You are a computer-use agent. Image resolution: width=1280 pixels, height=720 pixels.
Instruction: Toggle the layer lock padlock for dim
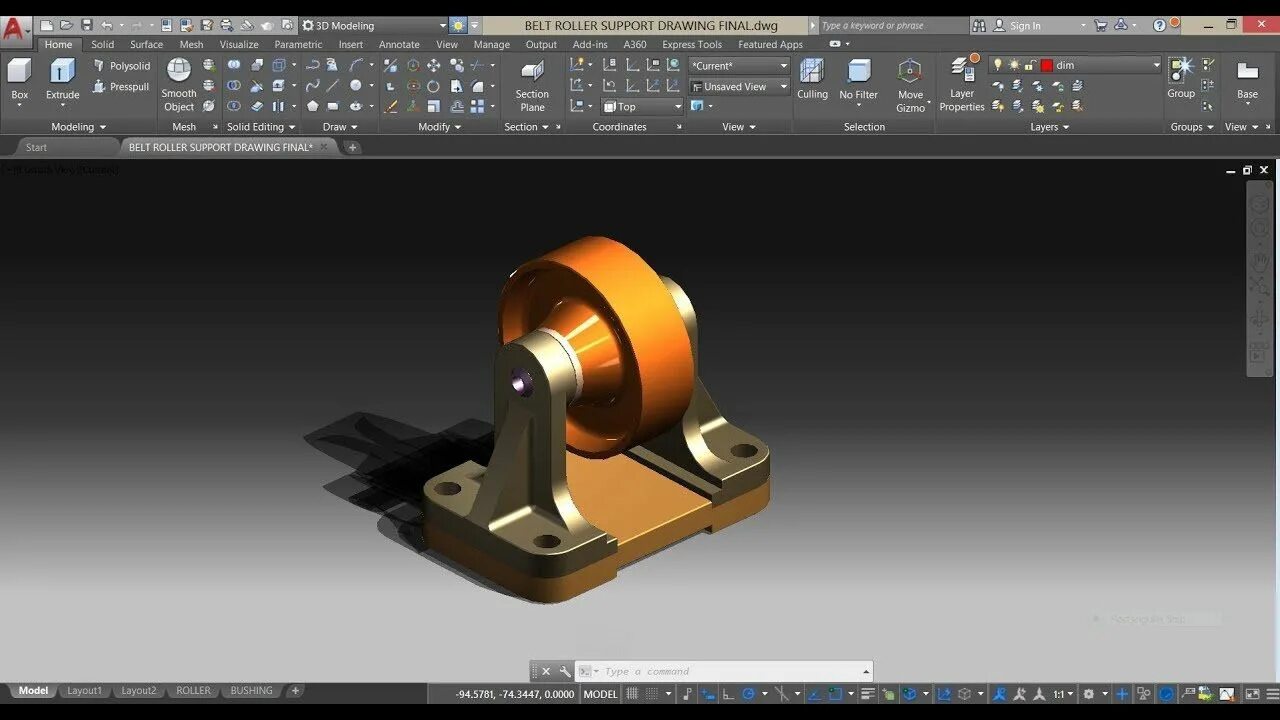coord(1030,65)
